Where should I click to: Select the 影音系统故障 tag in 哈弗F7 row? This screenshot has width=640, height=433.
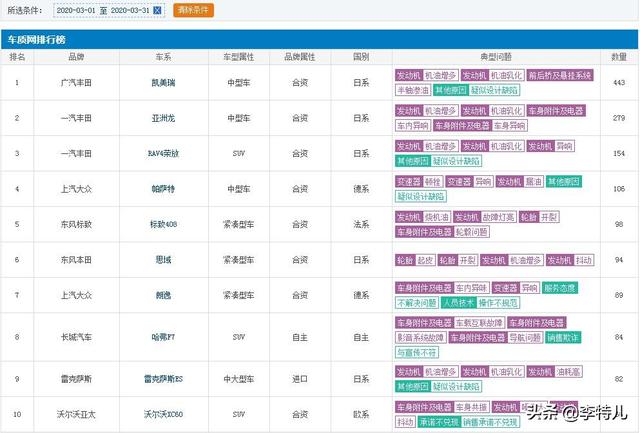[420, 338]
